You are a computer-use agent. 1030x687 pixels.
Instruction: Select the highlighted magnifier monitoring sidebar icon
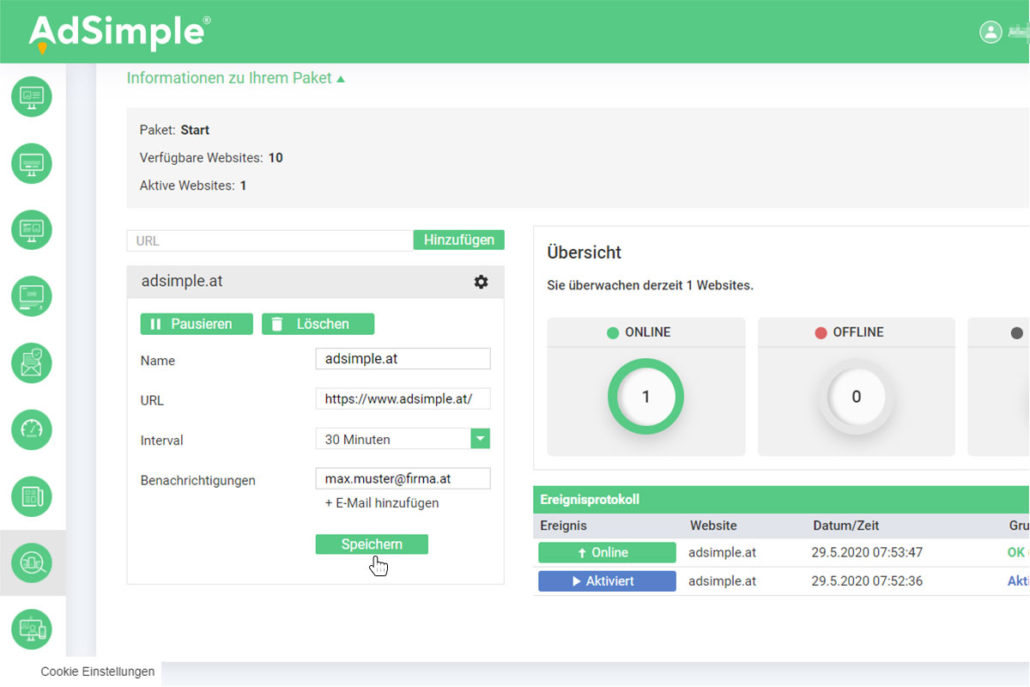[31, 563]
